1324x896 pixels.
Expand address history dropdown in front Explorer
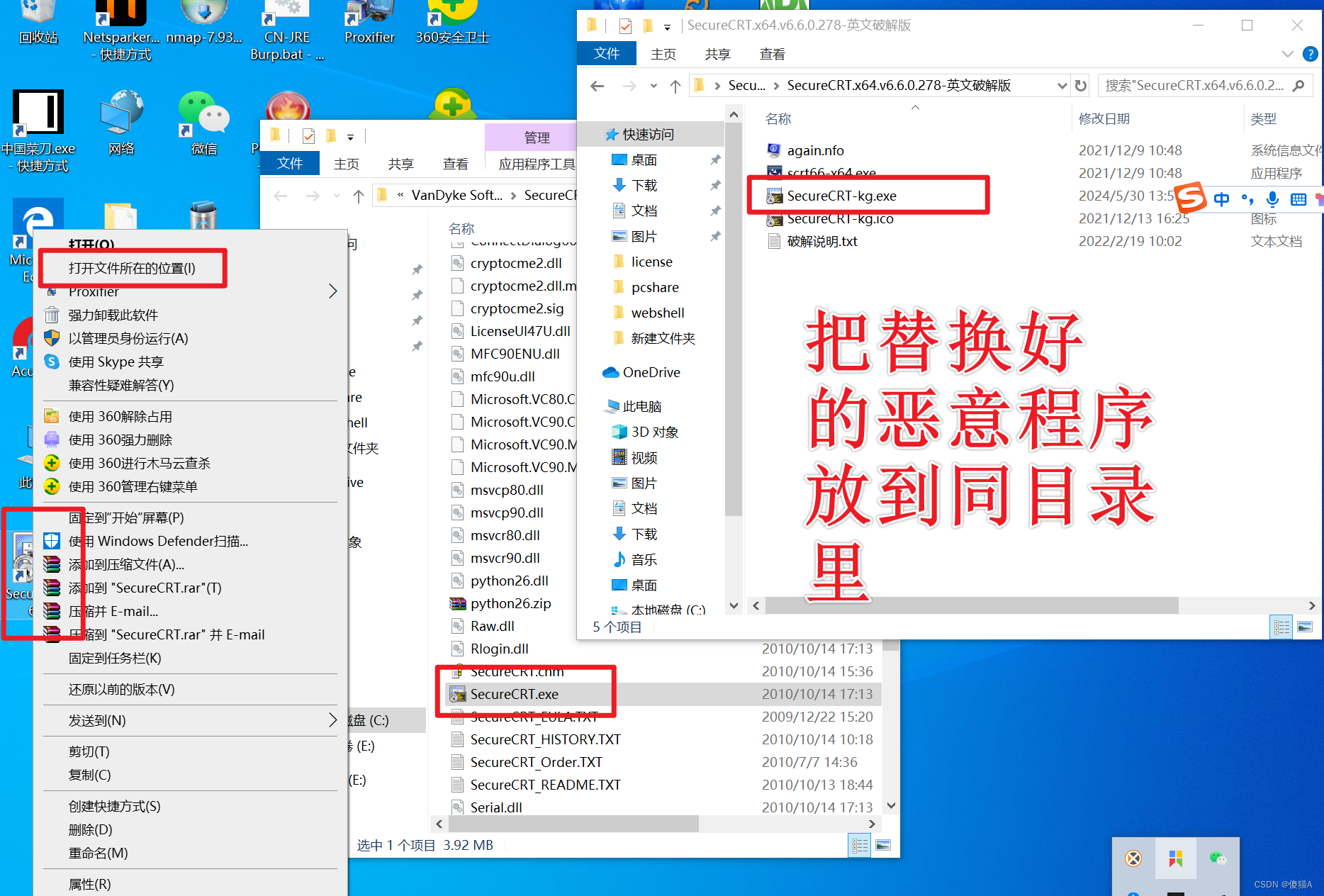(1062, 86)
